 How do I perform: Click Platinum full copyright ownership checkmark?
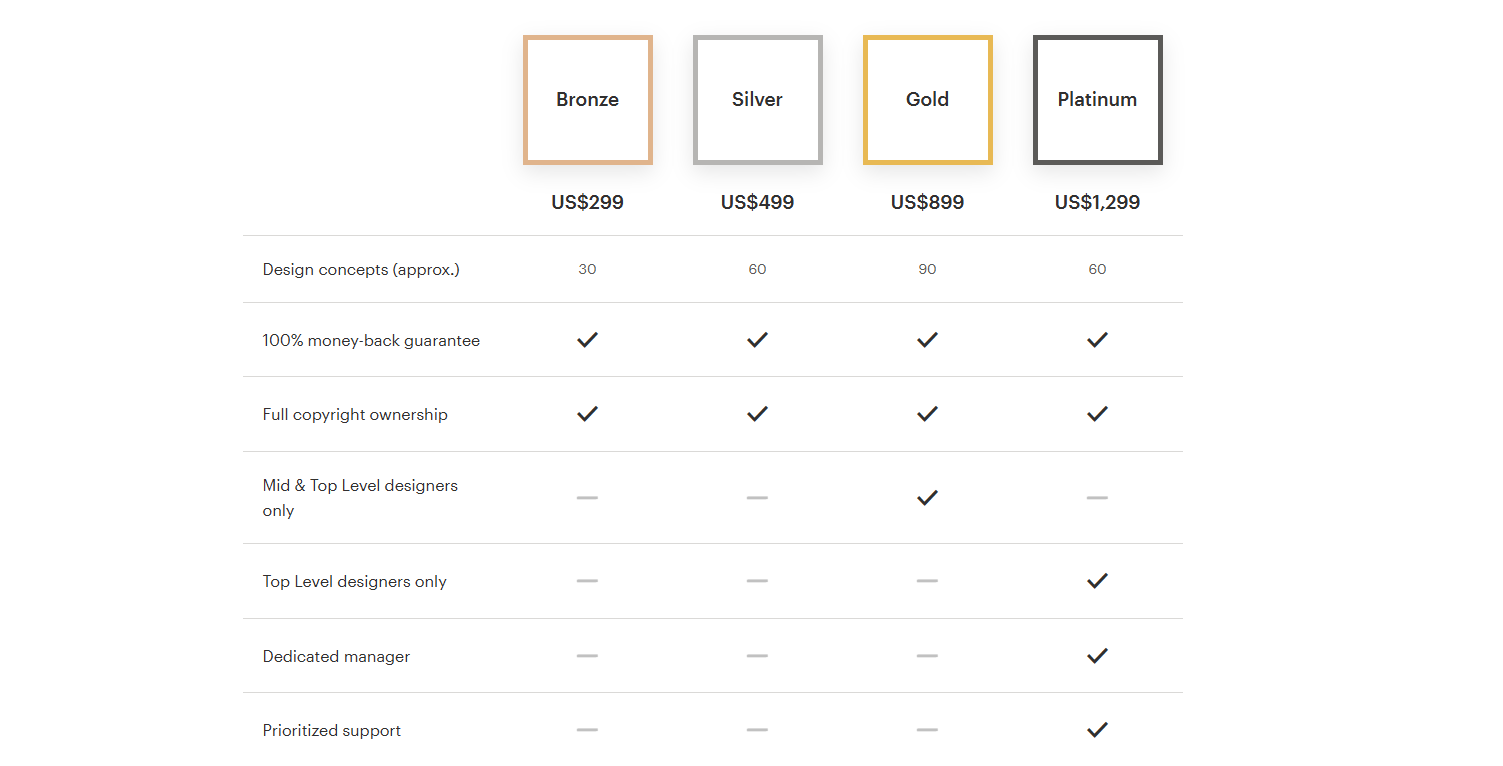[1097, 414]
